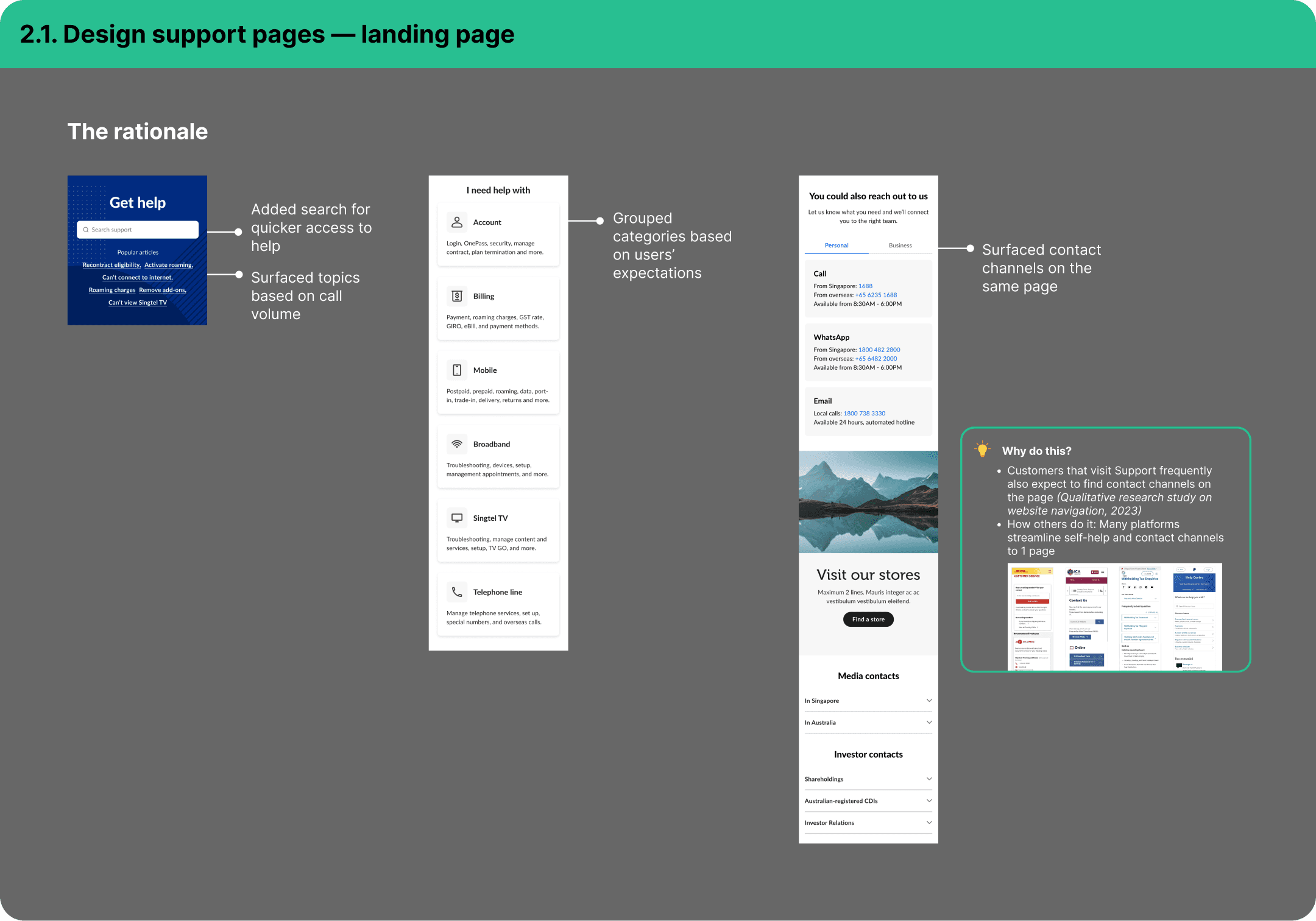
Task: Expand the In Australia accordion
Action: (x=929, y=722)
